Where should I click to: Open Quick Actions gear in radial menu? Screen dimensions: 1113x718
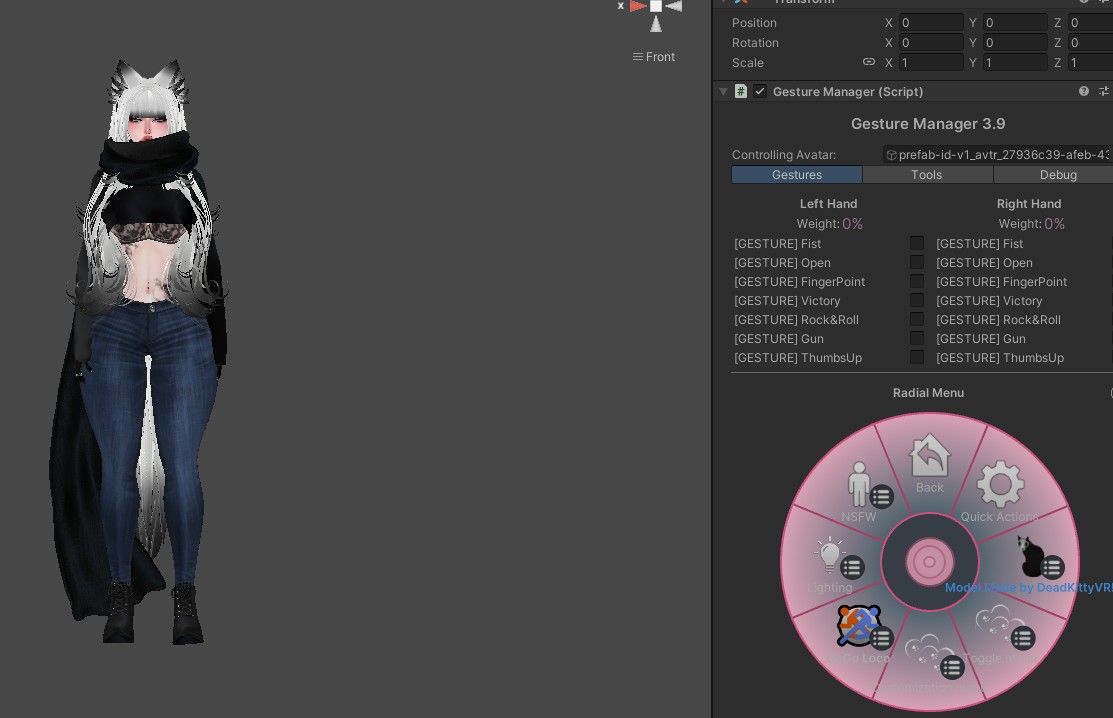click(x=1000, y=484)
